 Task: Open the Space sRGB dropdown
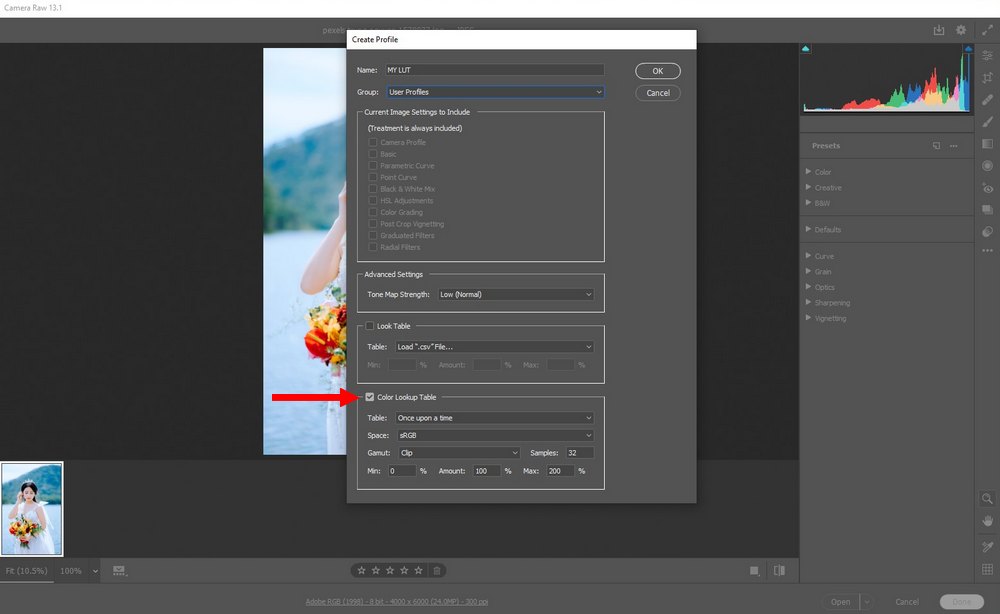click(495, 435)
